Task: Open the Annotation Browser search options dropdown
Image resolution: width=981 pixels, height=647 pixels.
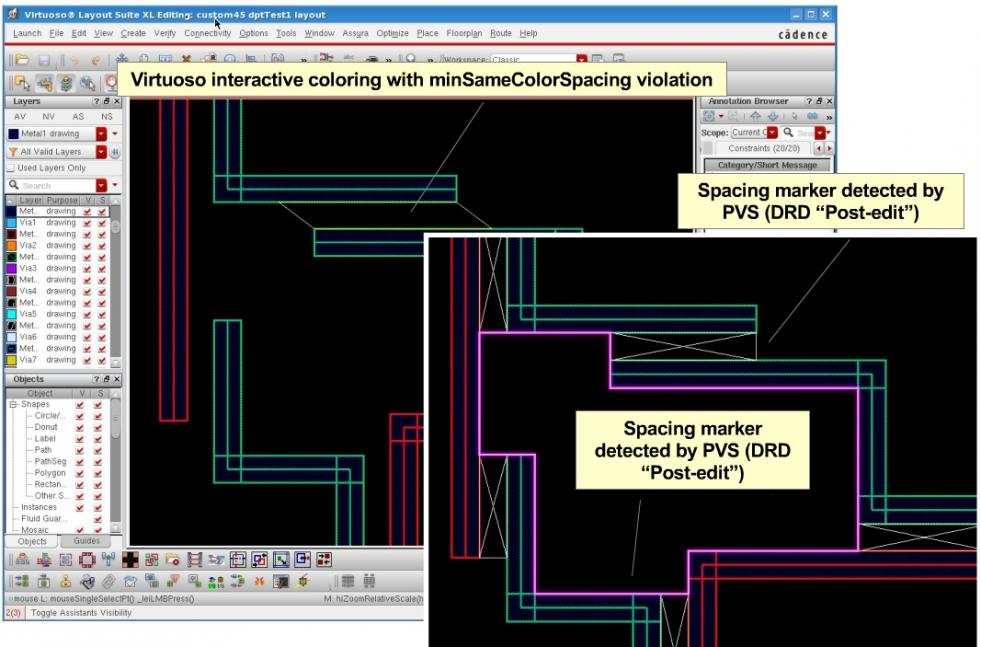Action: (820, 133)
